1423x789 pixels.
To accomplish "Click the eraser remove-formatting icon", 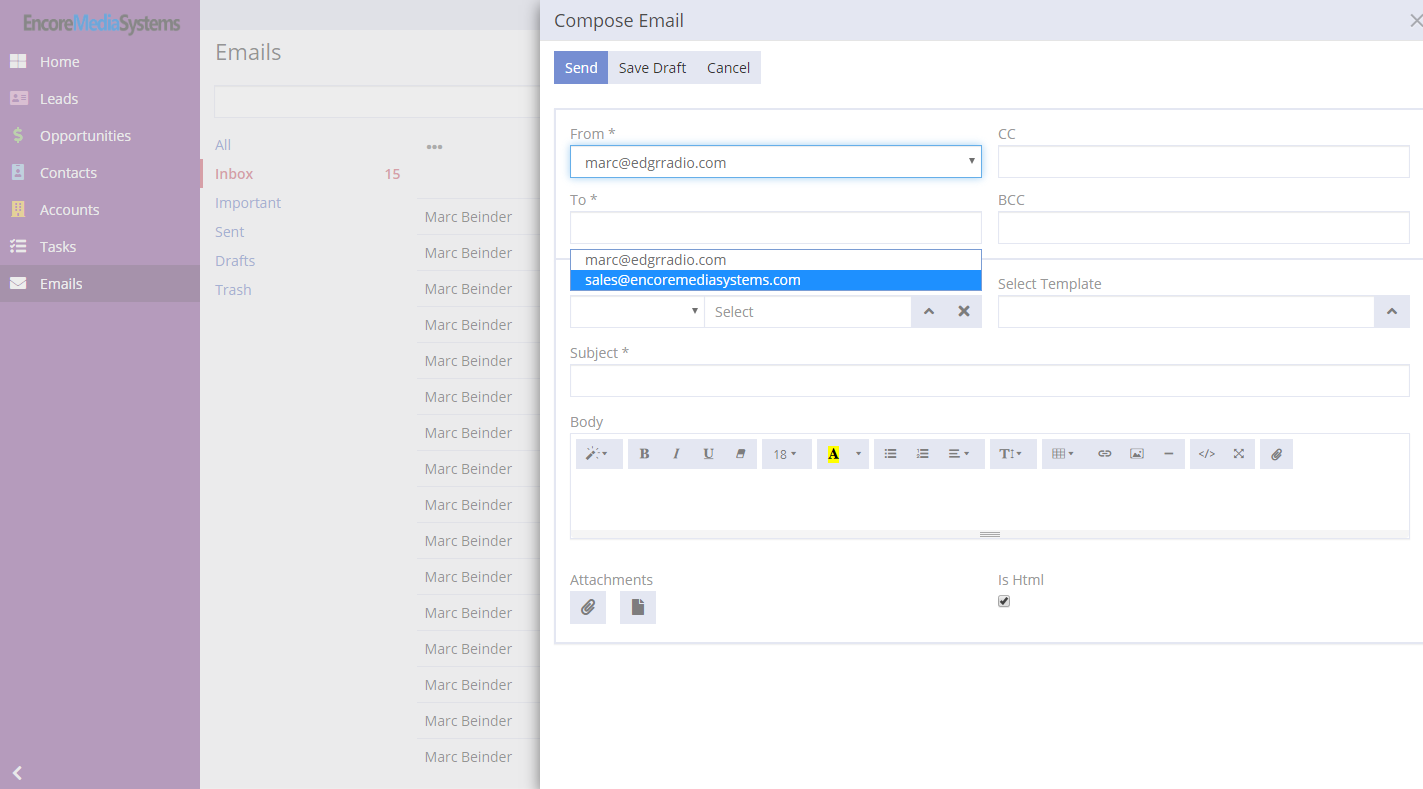I will click(740, 454).
